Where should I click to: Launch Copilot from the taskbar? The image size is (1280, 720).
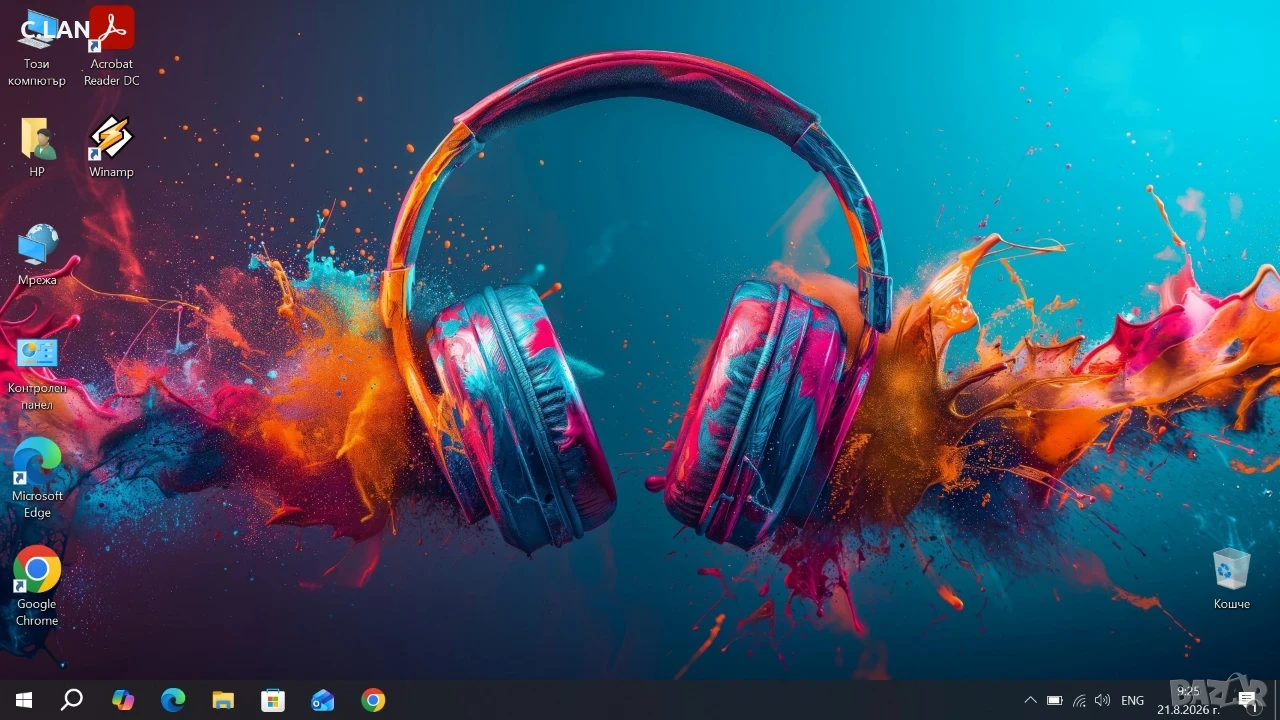coord(123,700)
